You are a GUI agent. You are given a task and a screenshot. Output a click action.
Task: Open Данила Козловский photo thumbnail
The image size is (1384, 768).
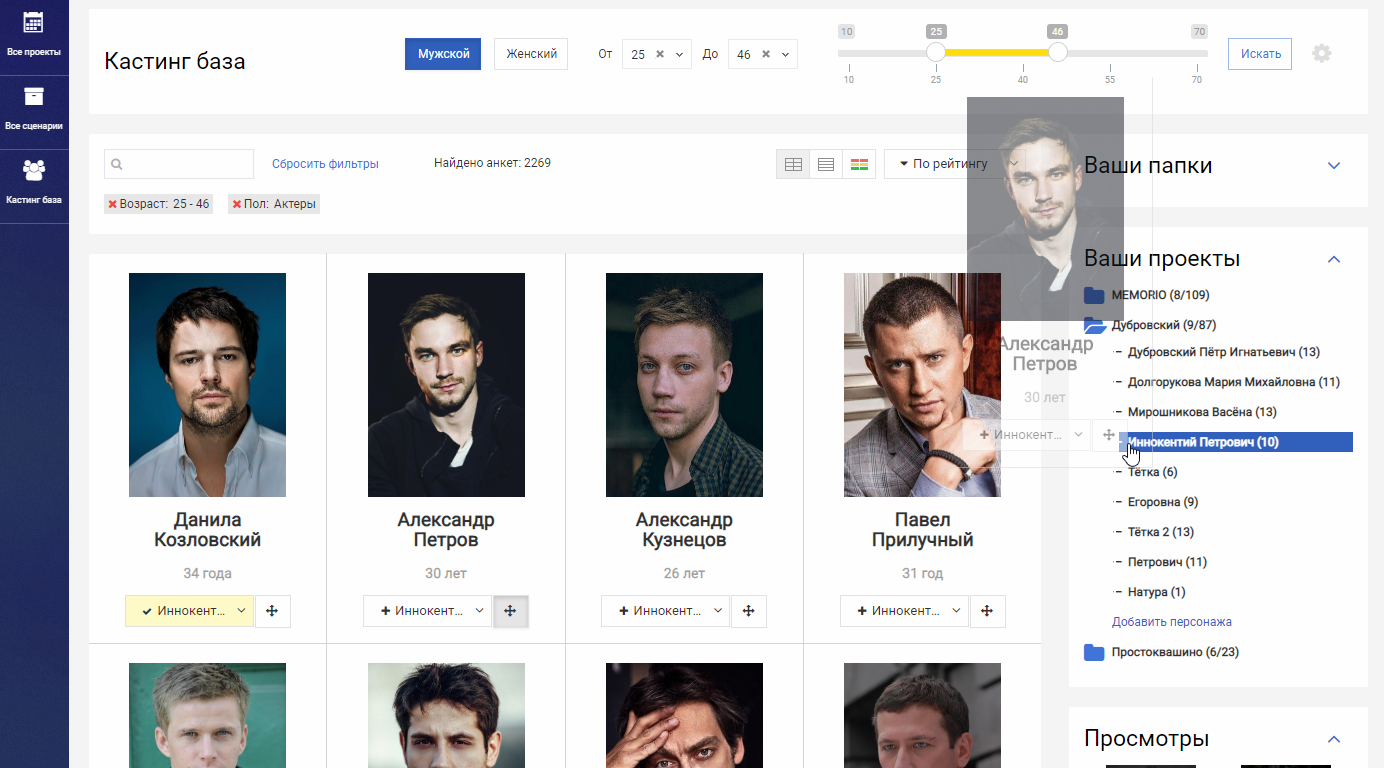click(x=207, y=385)
